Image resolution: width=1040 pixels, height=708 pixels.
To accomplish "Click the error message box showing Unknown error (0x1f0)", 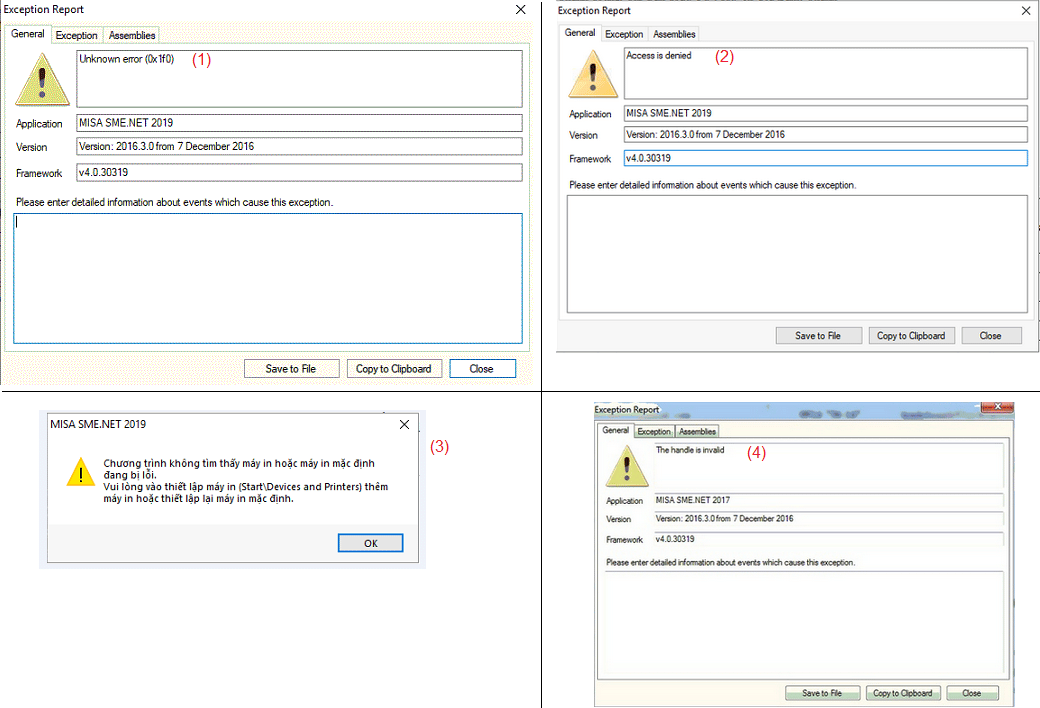I will pos(299,78).
